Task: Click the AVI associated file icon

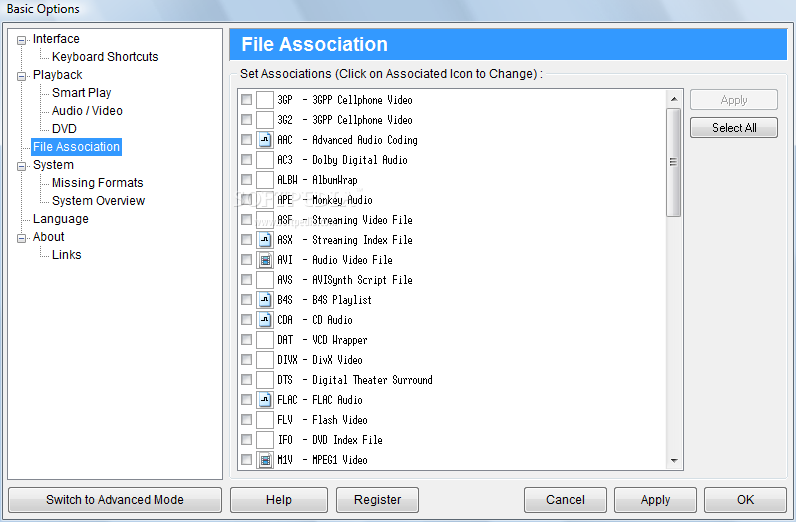Action: point(265,260)
